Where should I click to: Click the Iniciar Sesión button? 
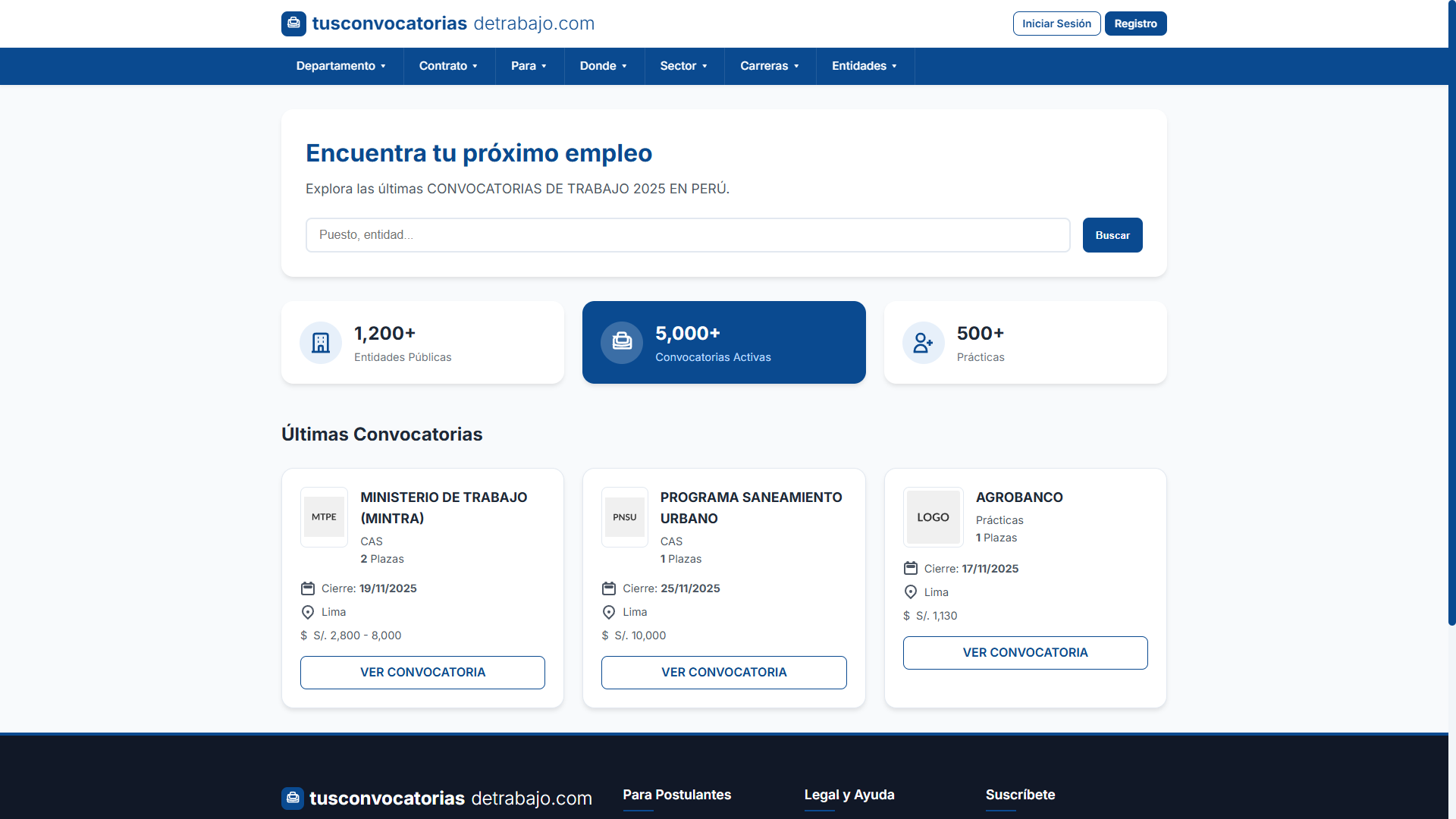click(x=1056, y=24)
